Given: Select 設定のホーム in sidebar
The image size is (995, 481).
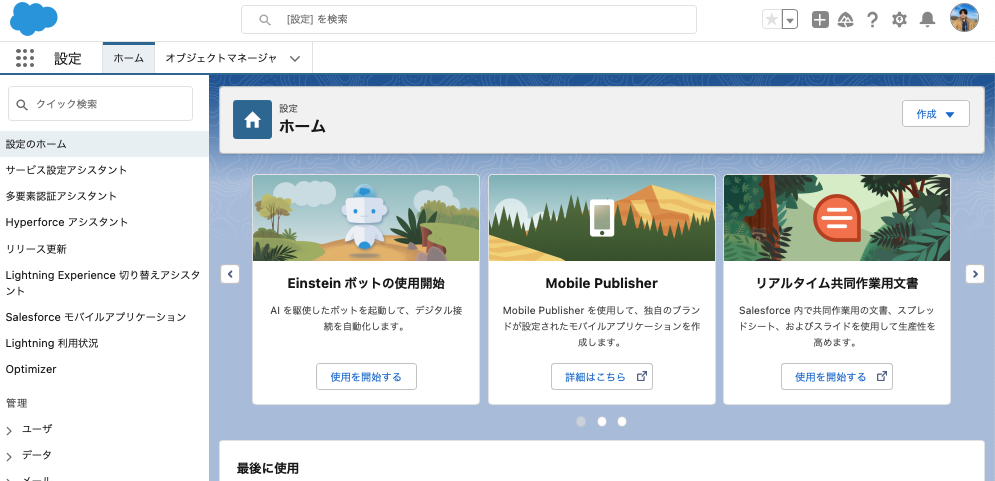Looking at the screenshot, I should (104, 144).
